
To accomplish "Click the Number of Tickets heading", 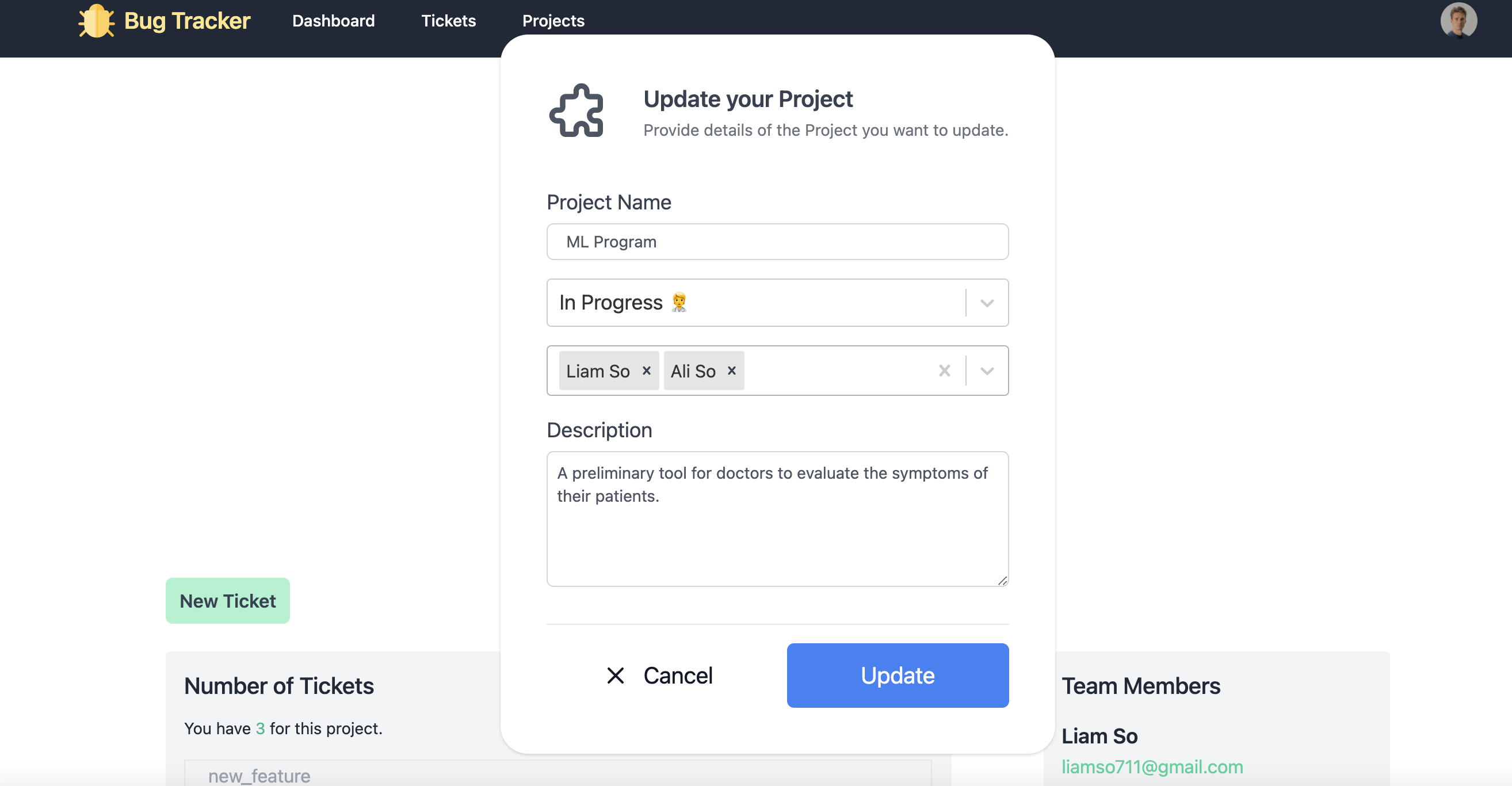I will point(279,686).
